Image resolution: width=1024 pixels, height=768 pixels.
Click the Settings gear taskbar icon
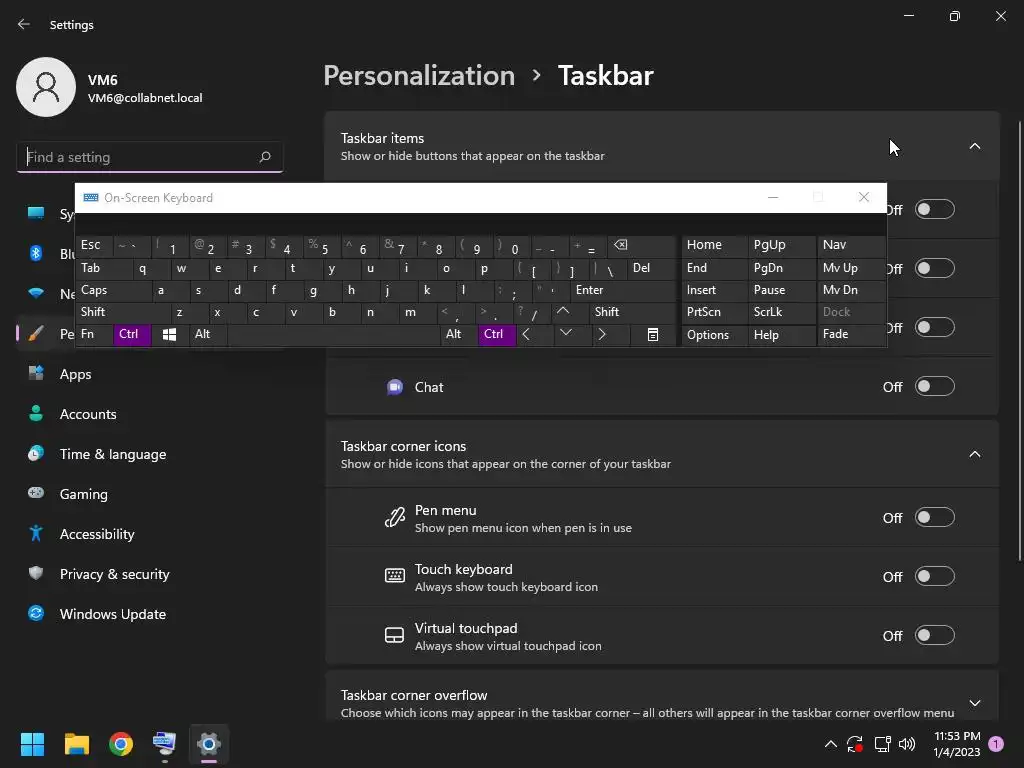click(x=209, y=744)
